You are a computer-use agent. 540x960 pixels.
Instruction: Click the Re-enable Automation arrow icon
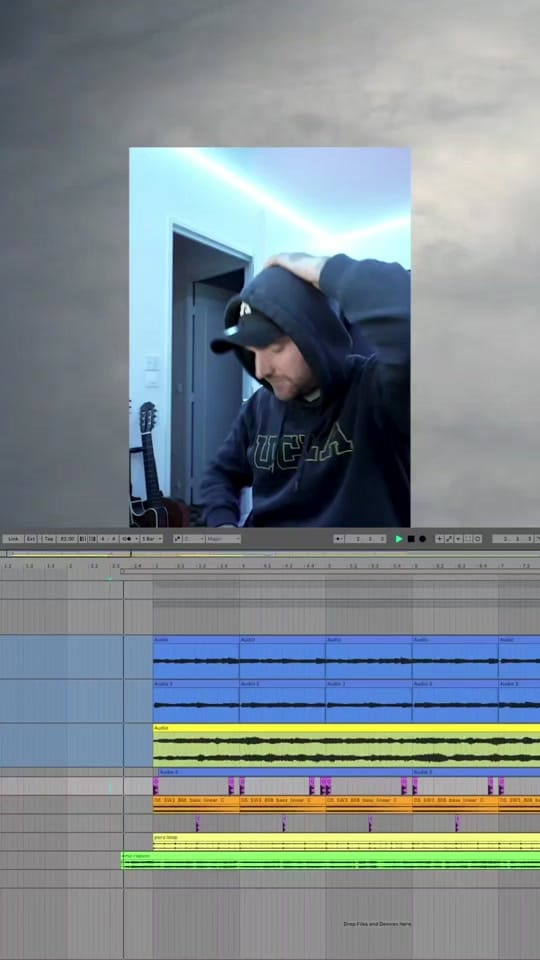(x=458, y=539)
